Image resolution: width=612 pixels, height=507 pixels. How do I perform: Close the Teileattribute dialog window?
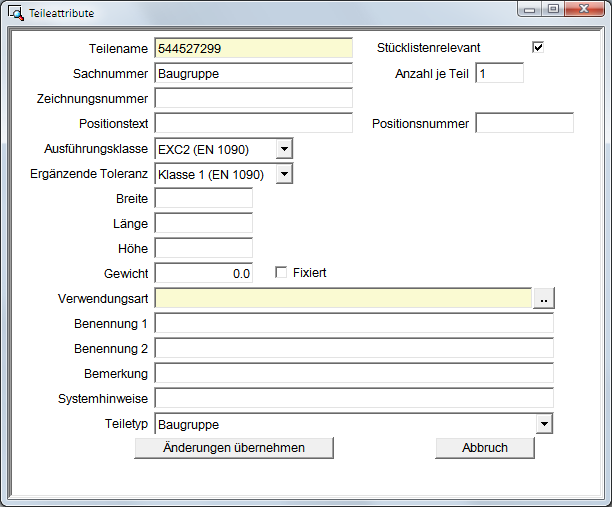click(581, 8)
